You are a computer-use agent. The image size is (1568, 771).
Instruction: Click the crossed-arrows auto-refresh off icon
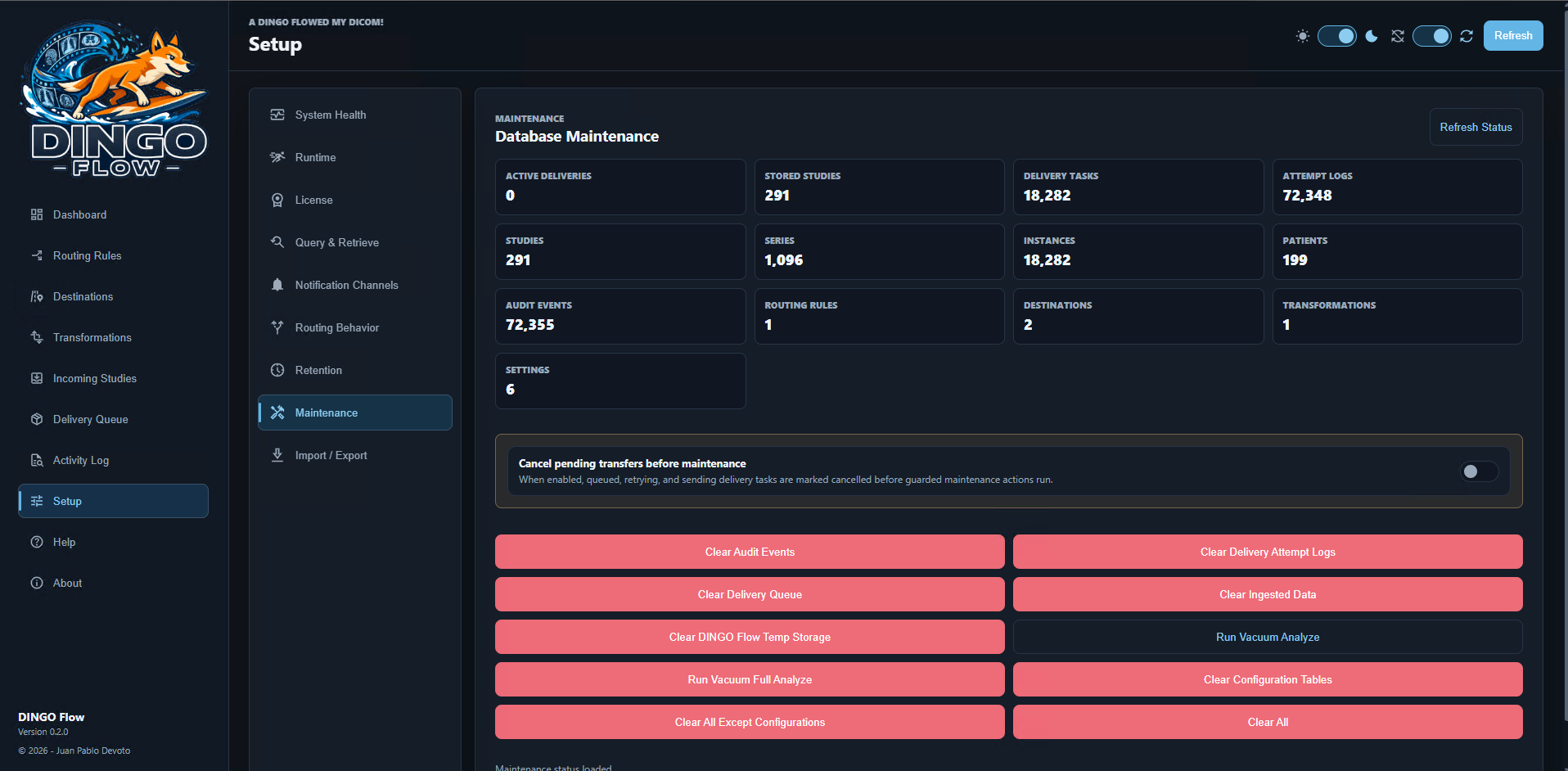coord(1398,36)
